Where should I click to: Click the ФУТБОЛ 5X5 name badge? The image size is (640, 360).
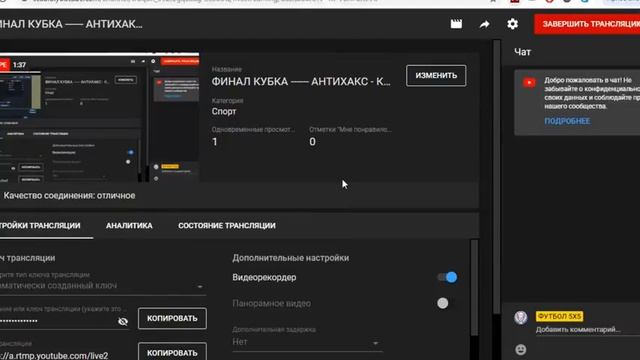(559, 316)
